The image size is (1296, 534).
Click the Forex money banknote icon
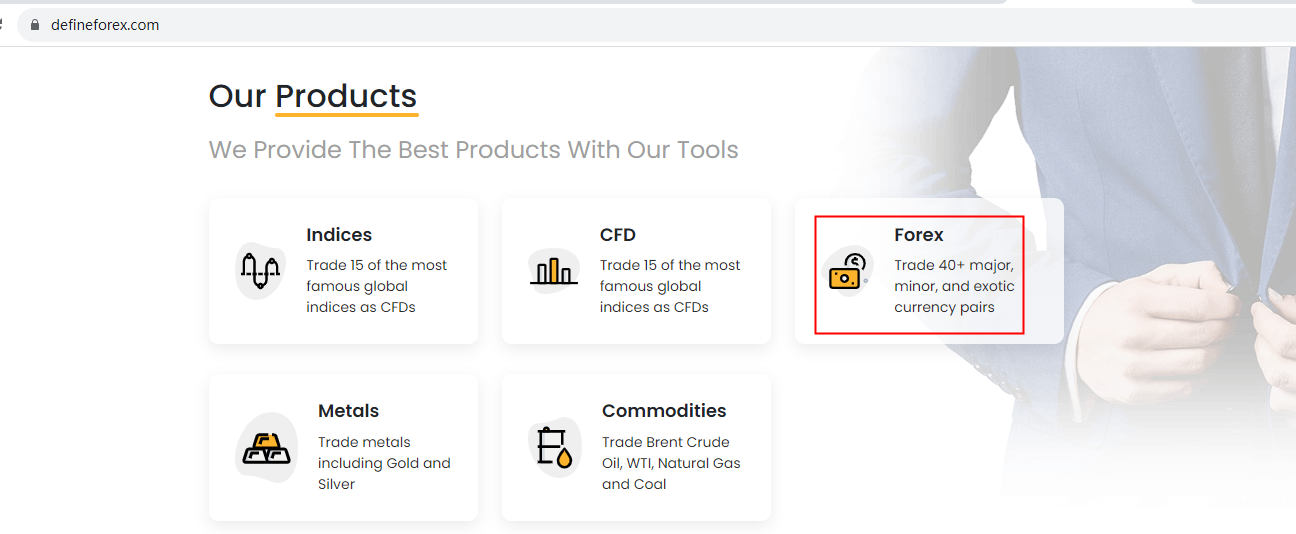[847, 271]
